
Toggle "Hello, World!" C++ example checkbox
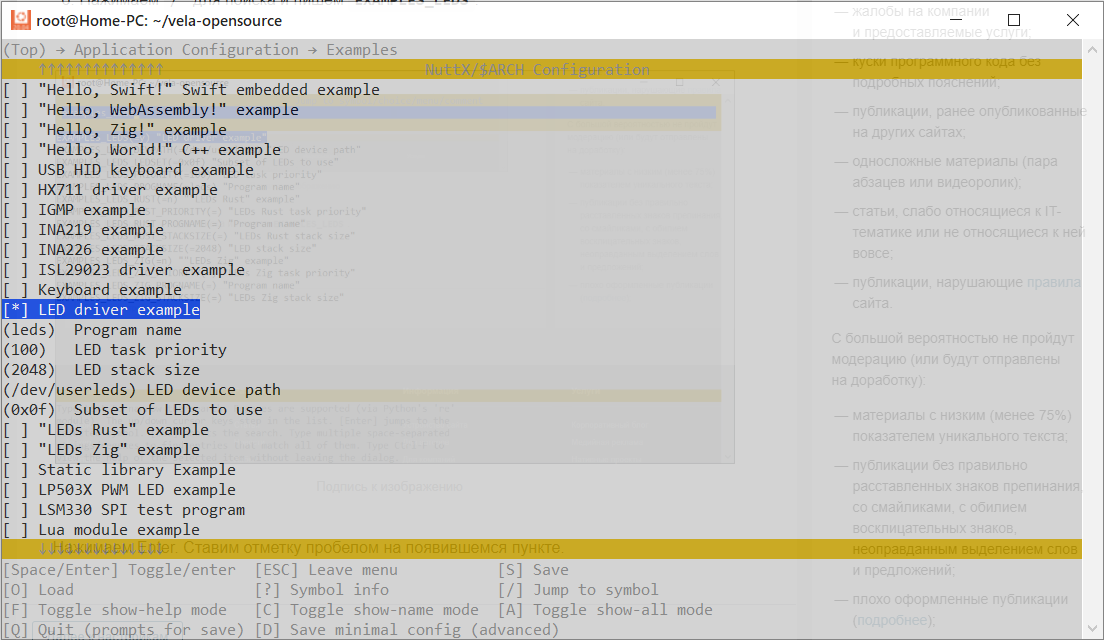pos(15,150)
